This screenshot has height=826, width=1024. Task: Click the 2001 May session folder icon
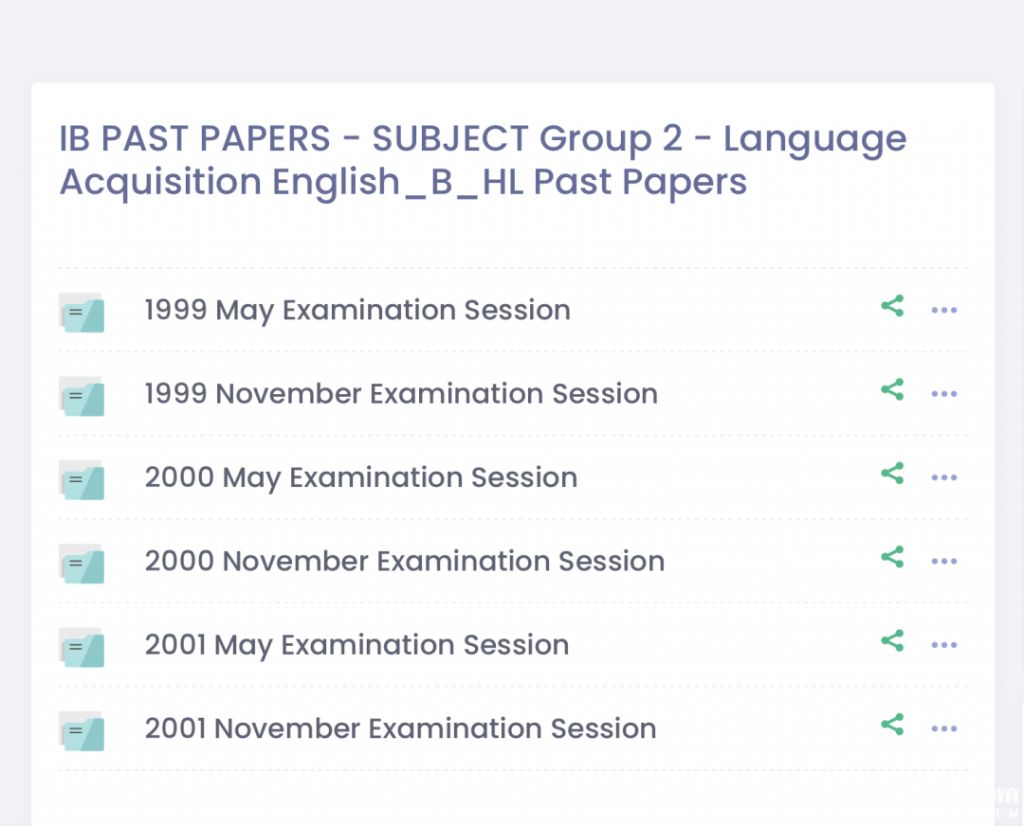(81, 648)
